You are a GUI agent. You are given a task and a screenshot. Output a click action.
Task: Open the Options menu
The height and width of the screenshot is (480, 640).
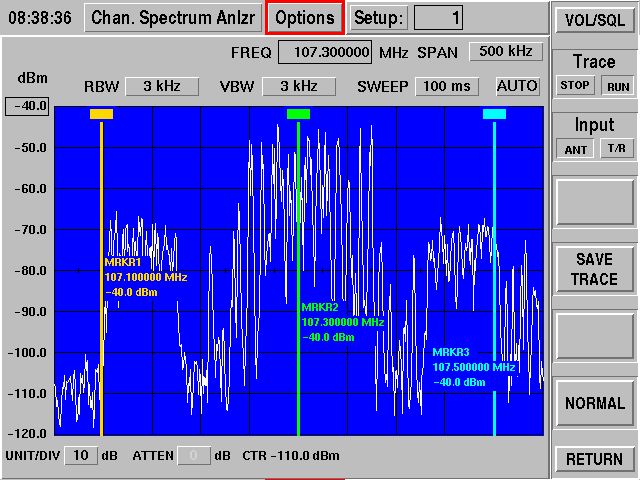[304, 18]
